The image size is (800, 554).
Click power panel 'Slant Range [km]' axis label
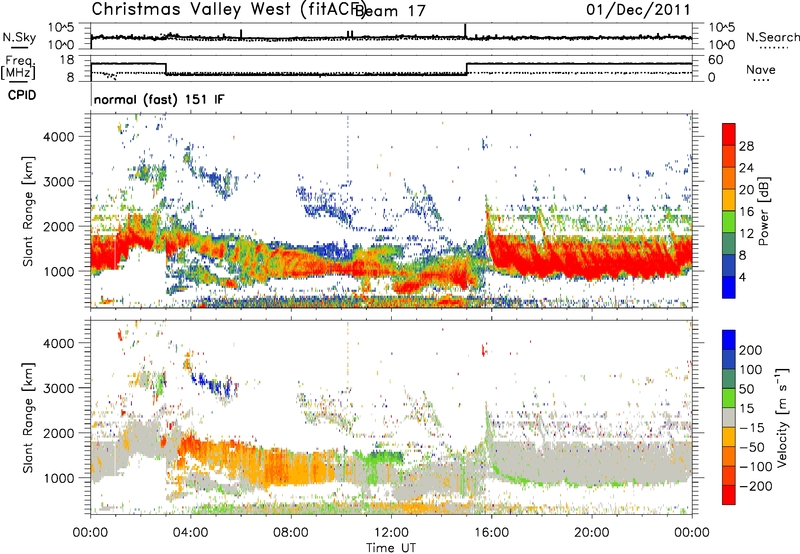[x=28, y=211]
